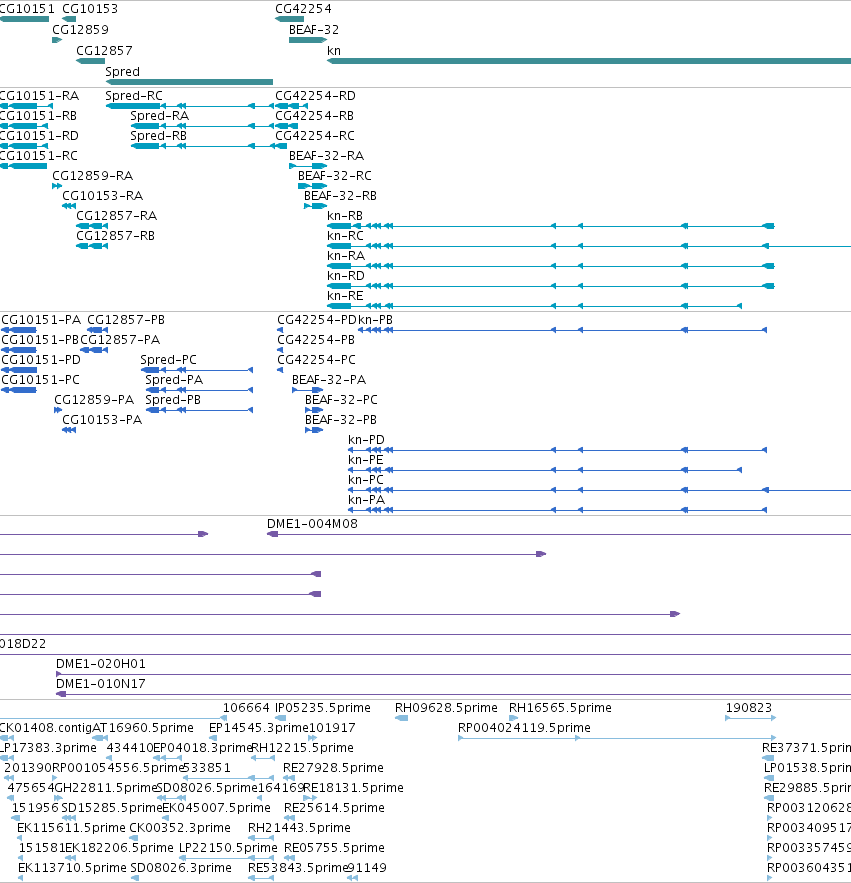Click EST EK045007.5prime
Image resolution: width=851 pixels, height=883 pixels.
click(x=166, y=818)
